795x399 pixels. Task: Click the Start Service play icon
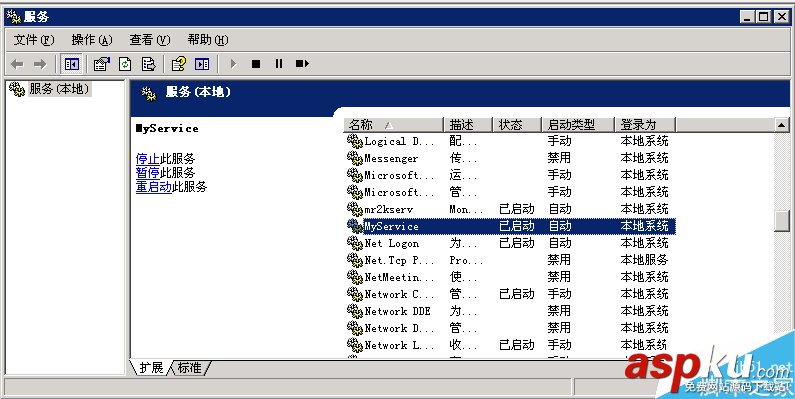point(233,64)
